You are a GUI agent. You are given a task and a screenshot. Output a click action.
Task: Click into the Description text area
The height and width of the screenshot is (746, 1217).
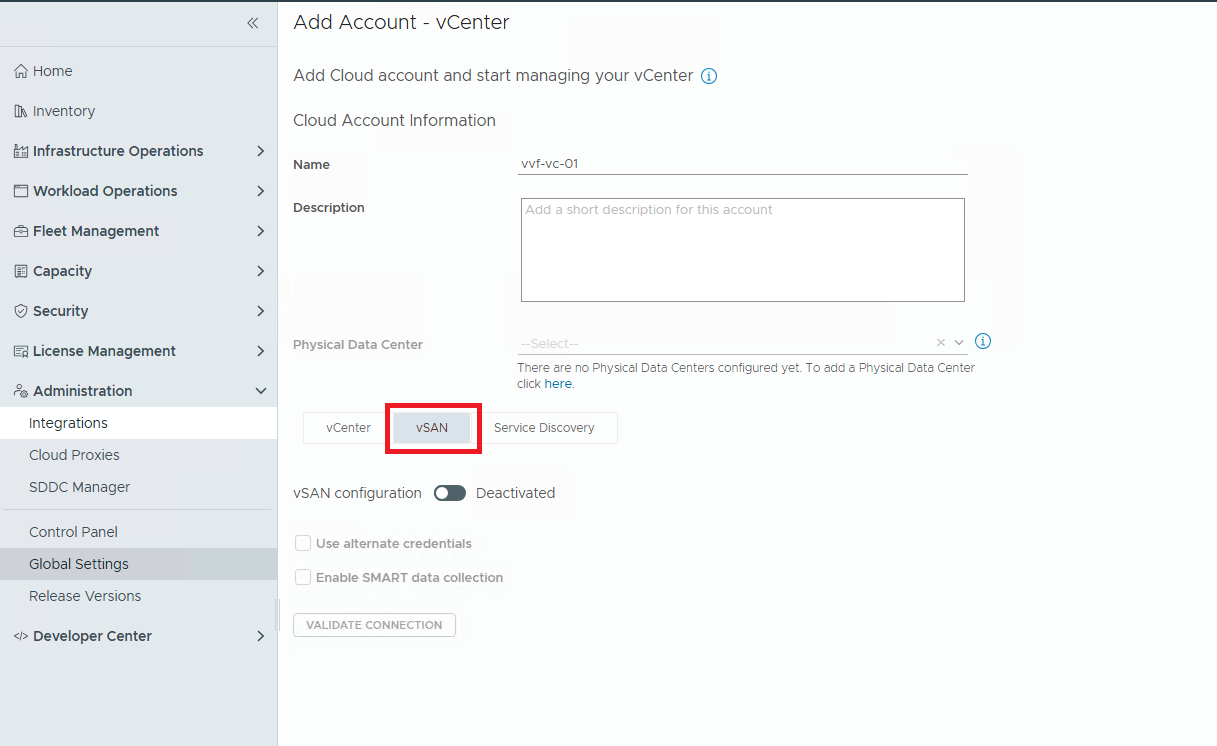click(x=742, y=250)
